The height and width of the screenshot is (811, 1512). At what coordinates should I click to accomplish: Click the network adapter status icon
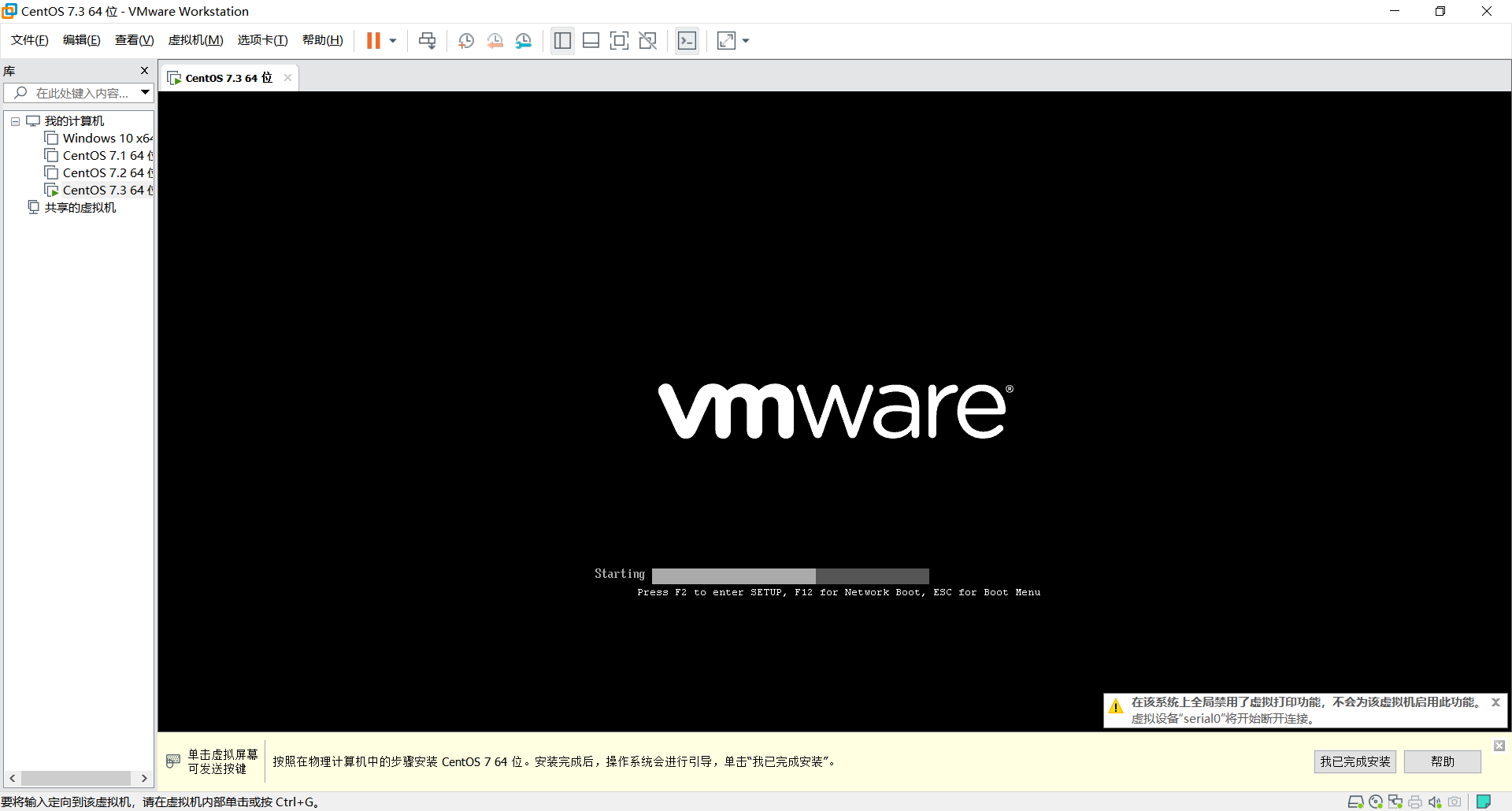coord(1395,802)
